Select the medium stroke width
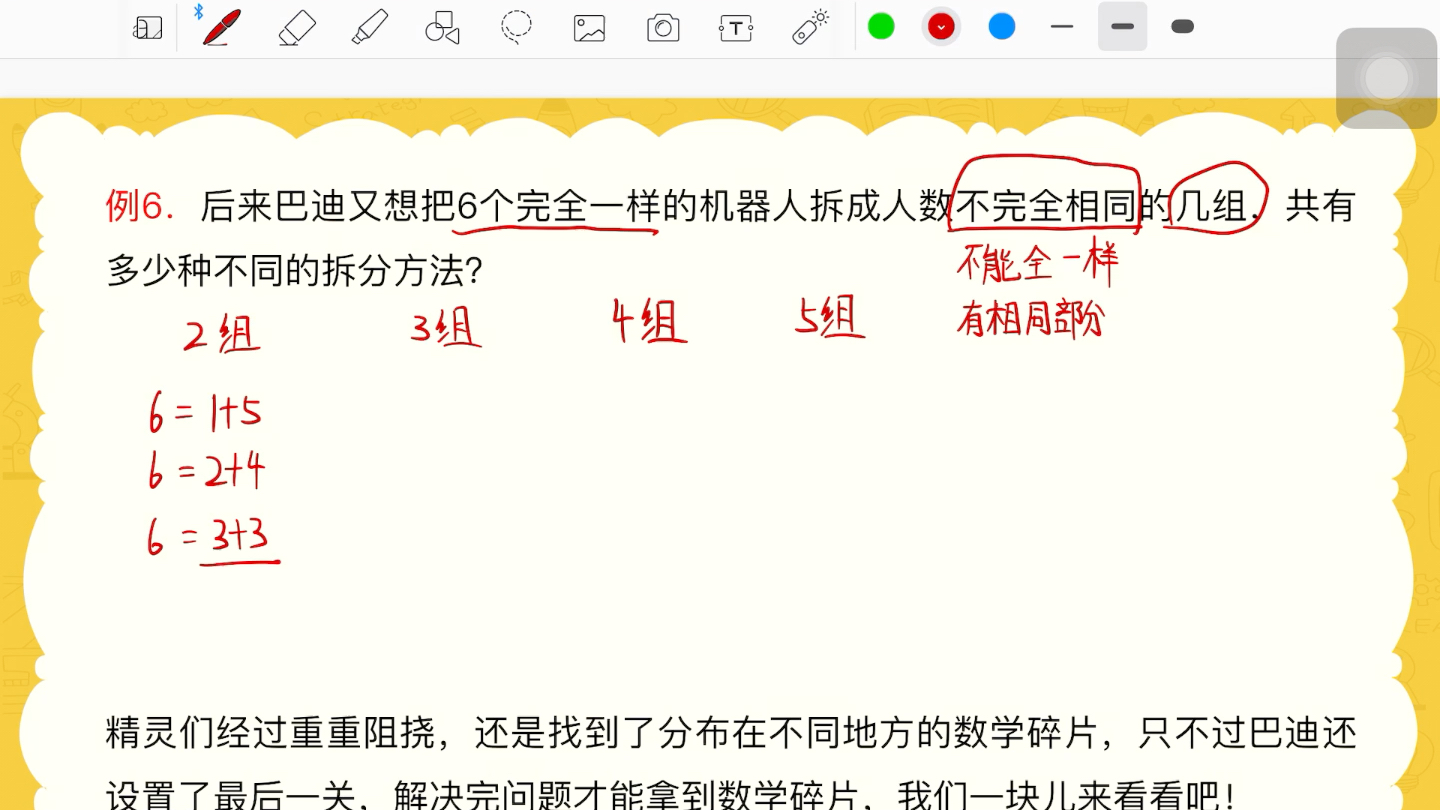This screenshot has width=1440, height=810. pos(1122,27)
